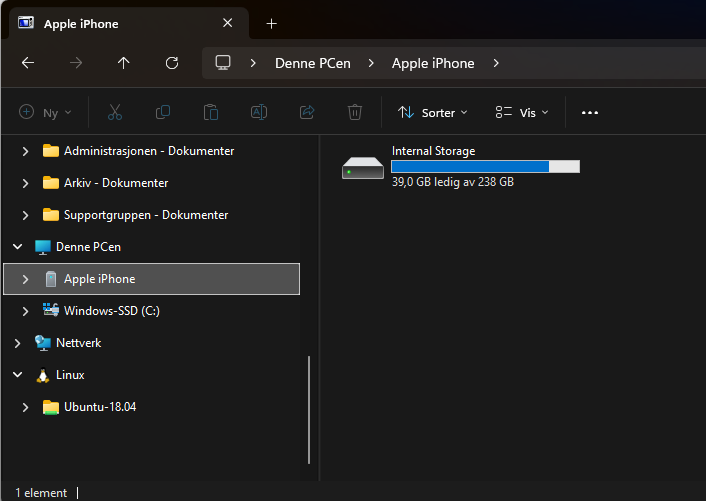This screenshot has height=501, width=706.
Task: Click the PC monitor icon in address bar
Action: pos(223,63)
